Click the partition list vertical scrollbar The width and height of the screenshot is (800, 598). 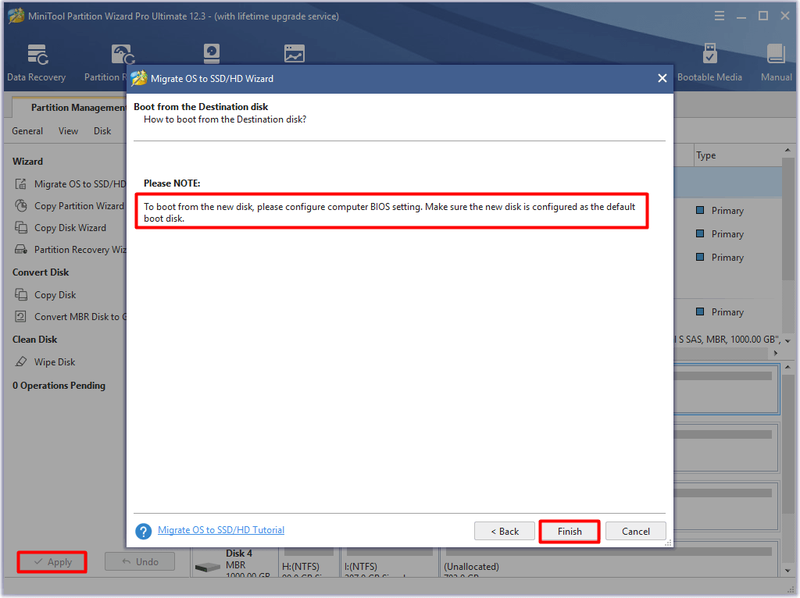pyautogui.click(x=788, y=219)
